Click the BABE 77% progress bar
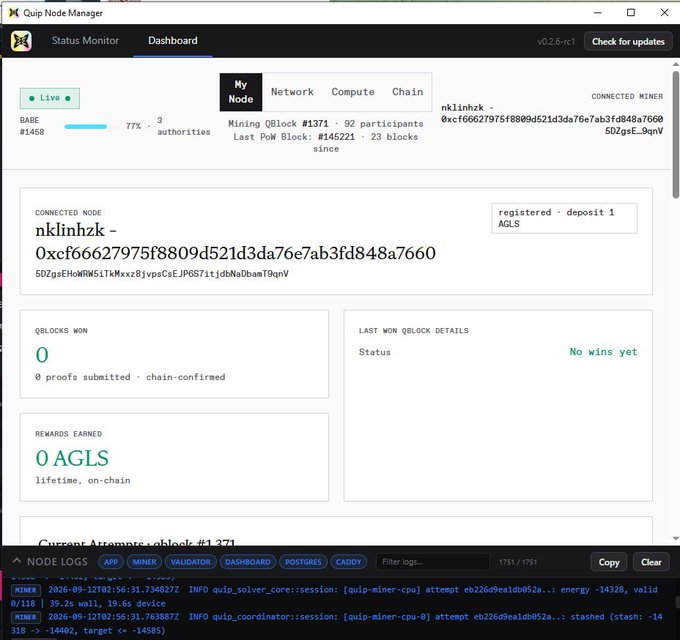 pos(92,127)
